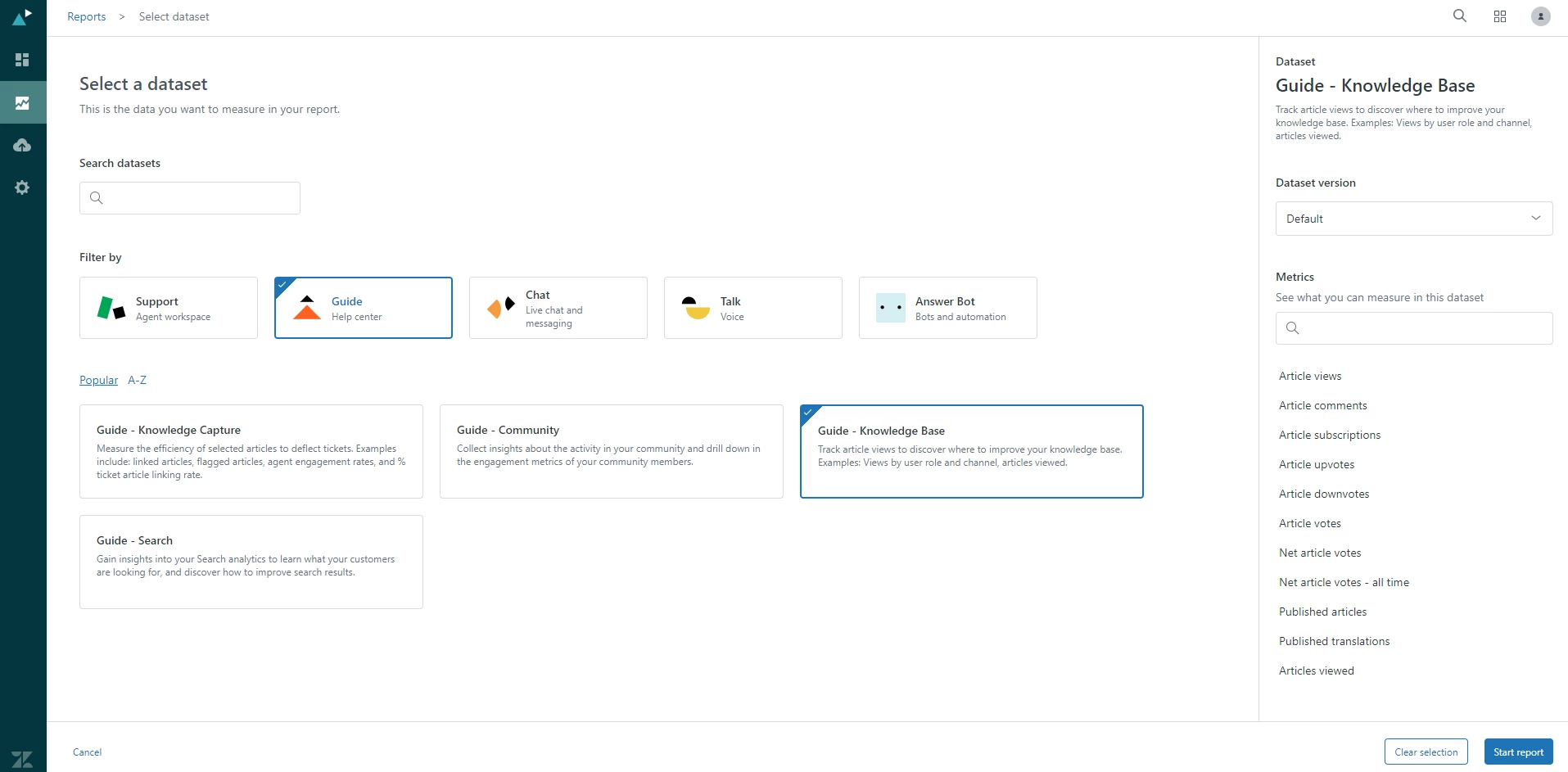
Task: Click the Guide product logo icon
Action: point(307,308)
